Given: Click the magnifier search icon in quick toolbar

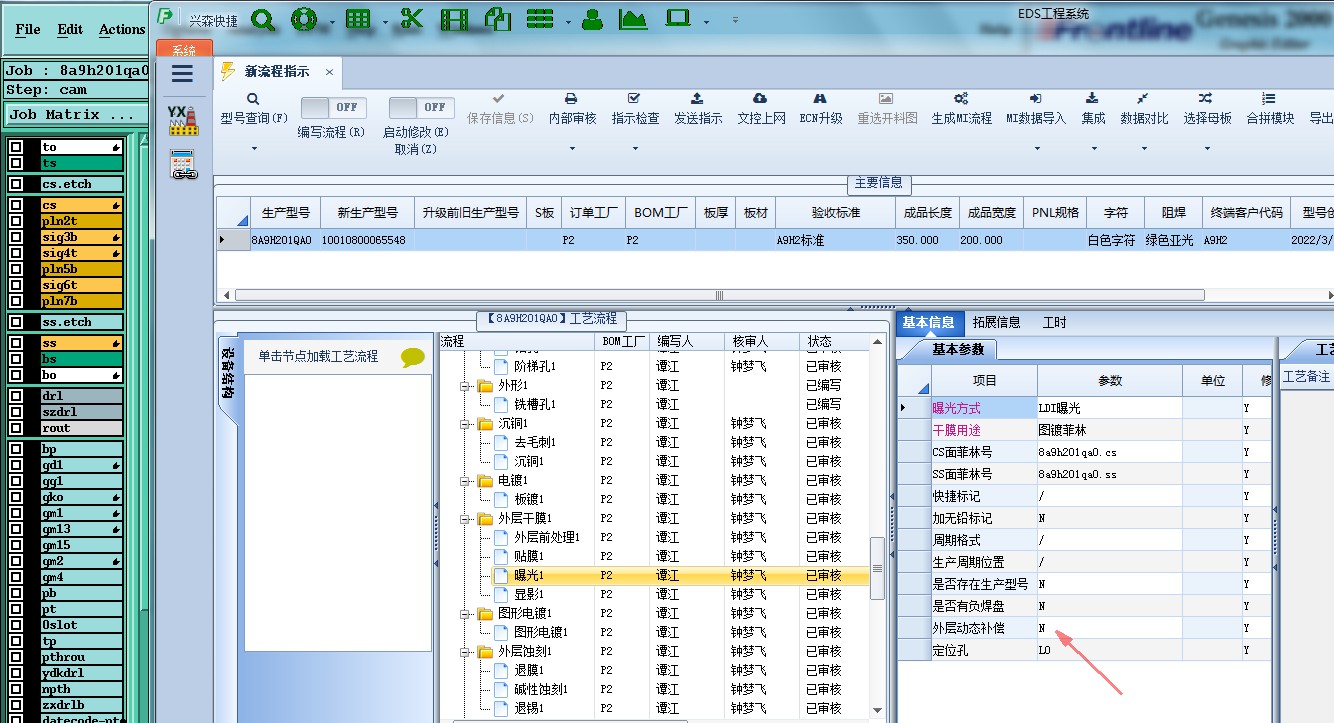Looking at the screenshot, I should coord(263,18).
